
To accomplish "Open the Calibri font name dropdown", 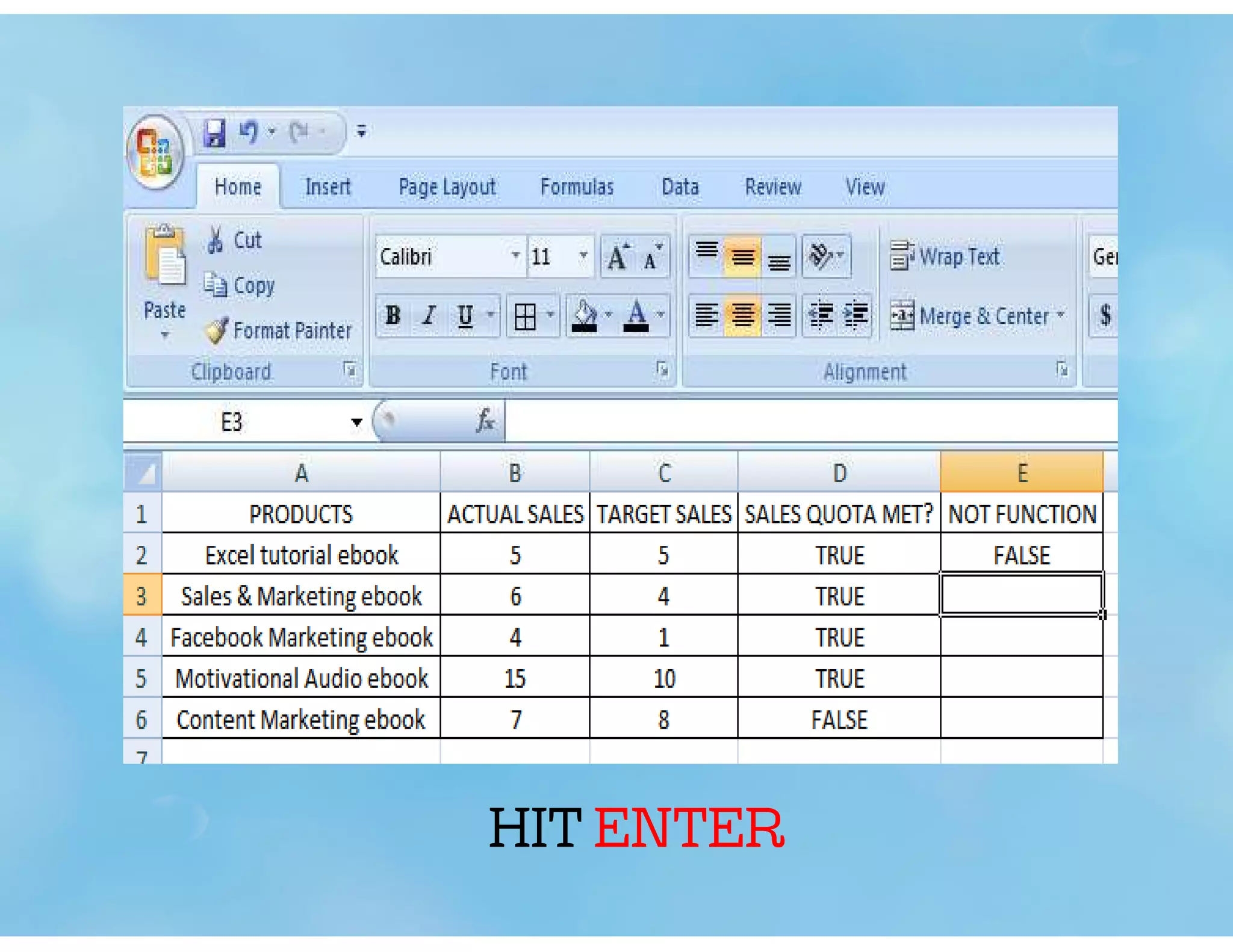I will 515,256.
